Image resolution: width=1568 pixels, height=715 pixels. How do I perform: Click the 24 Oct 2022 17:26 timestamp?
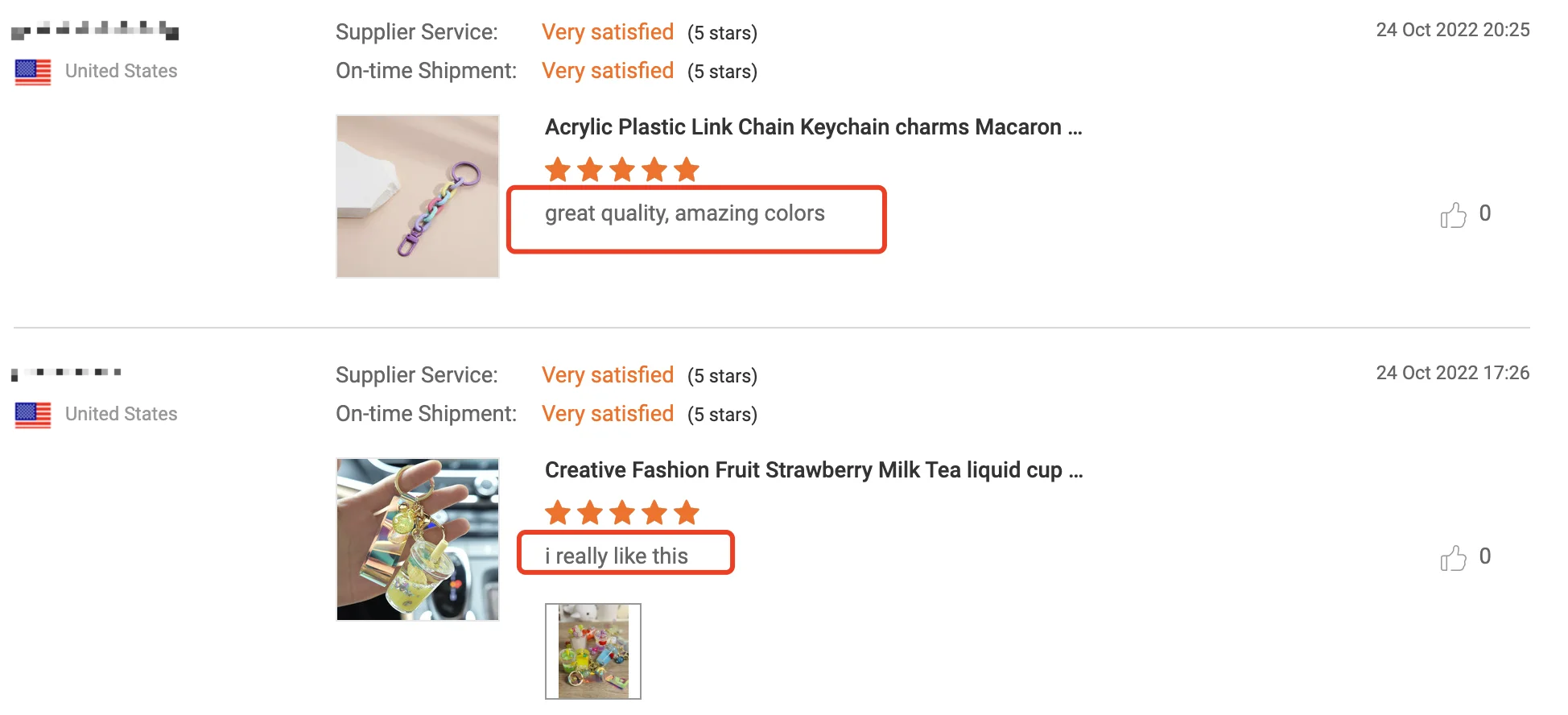tap(1452, 373)
